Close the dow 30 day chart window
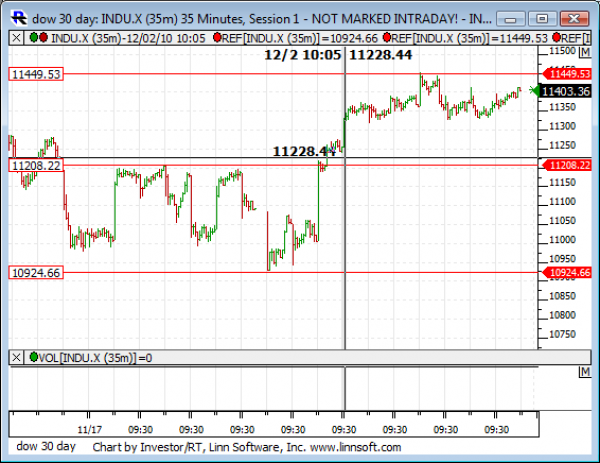Image resolution: width=600 pixels, height=463 pixels. pos(574,18)
